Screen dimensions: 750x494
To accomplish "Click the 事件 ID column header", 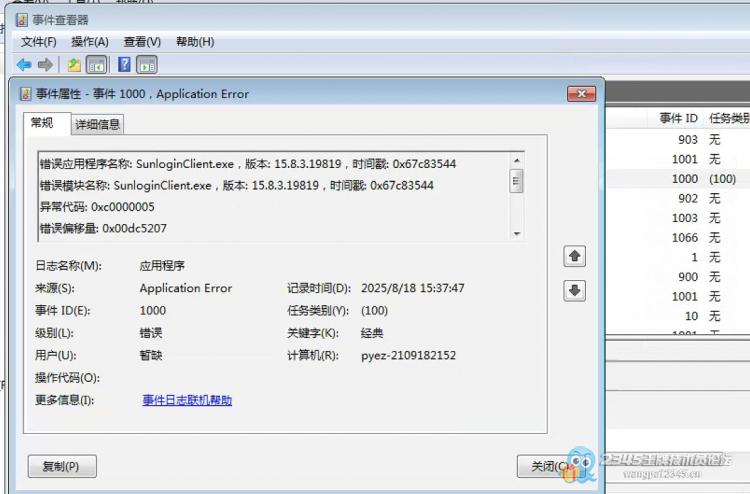I will point(679,118).
